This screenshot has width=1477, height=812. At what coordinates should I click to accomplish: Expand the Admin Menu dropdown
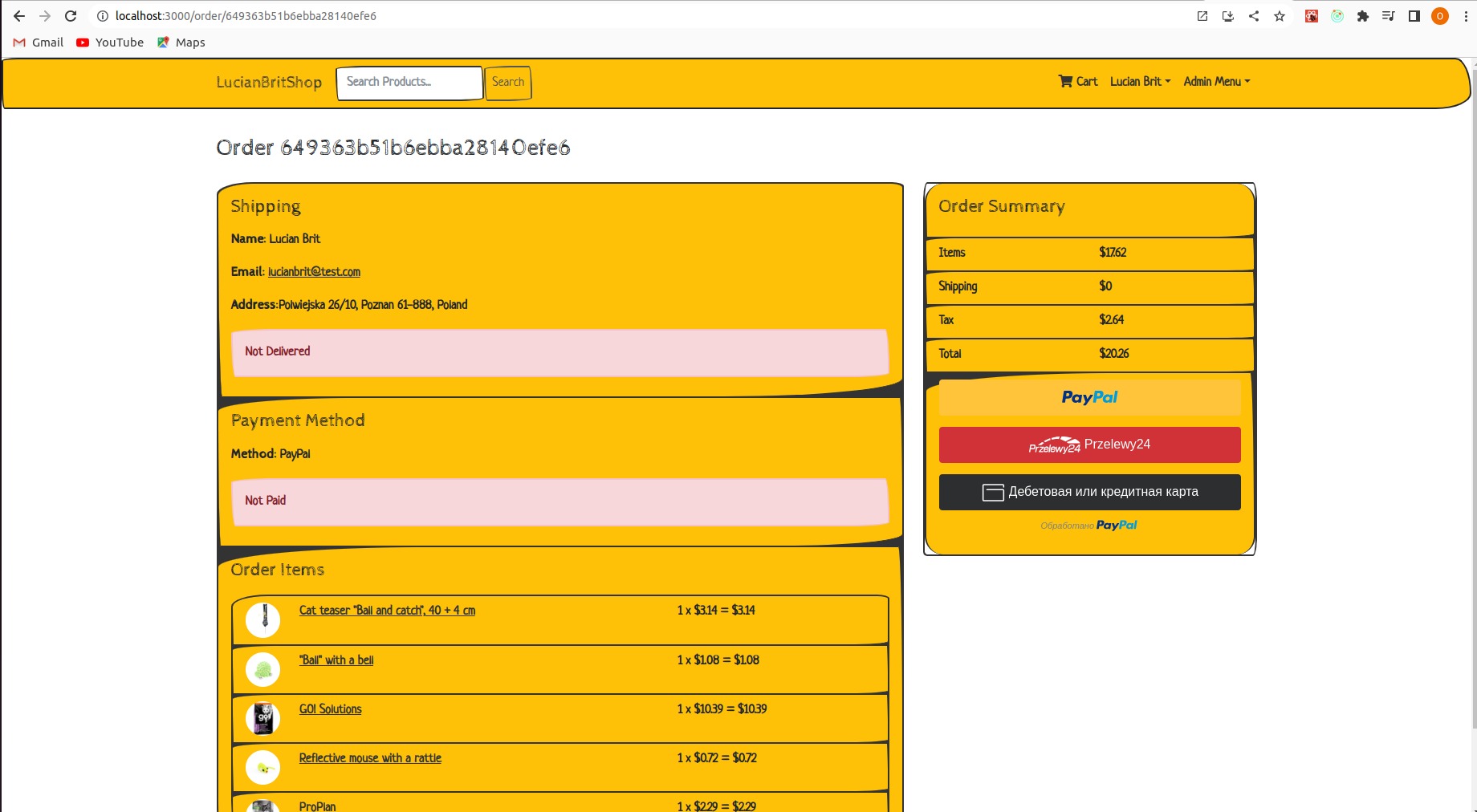tap(1216, 82)
